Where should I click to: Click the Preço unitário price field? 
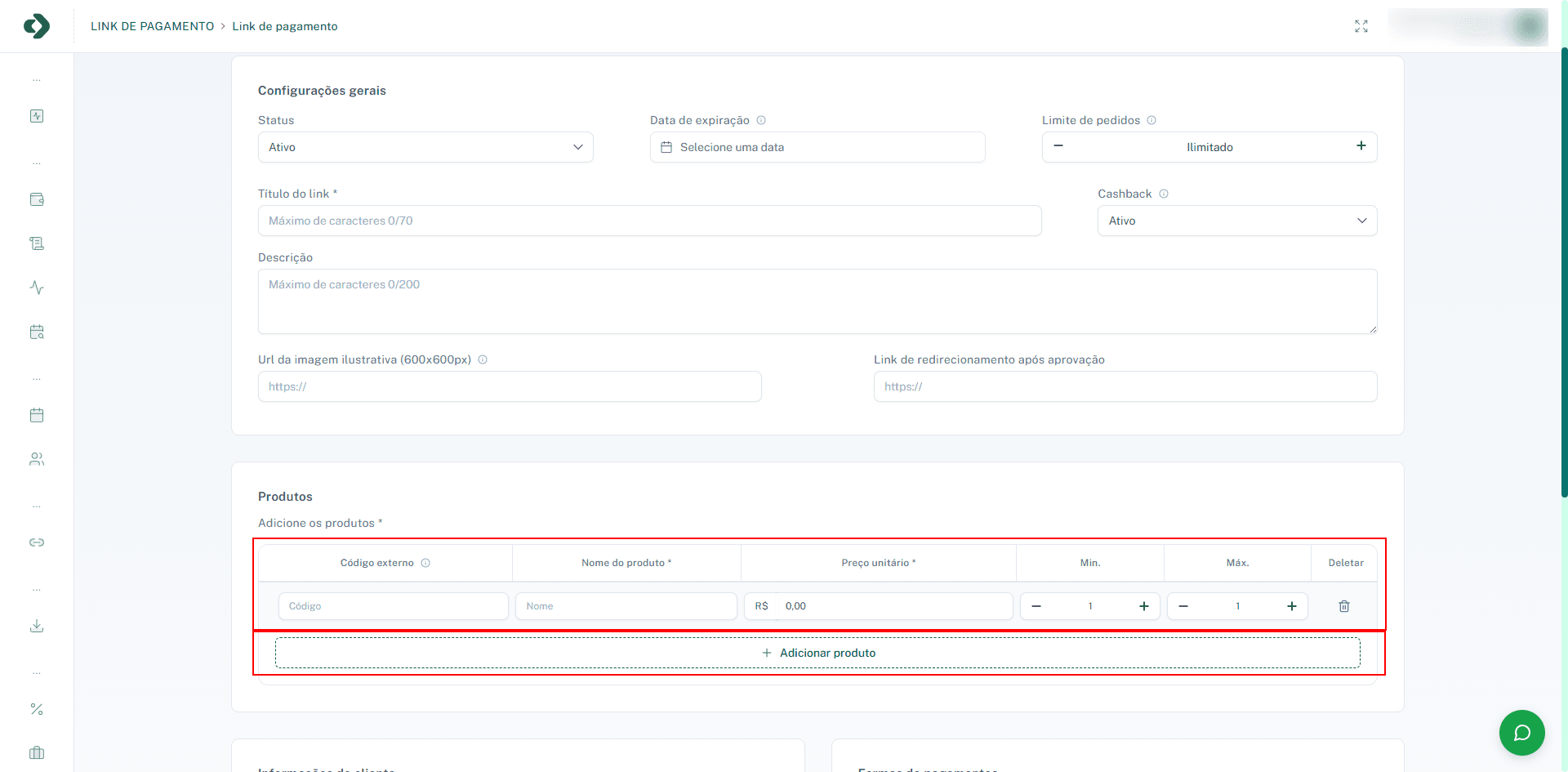click(894, 606)
